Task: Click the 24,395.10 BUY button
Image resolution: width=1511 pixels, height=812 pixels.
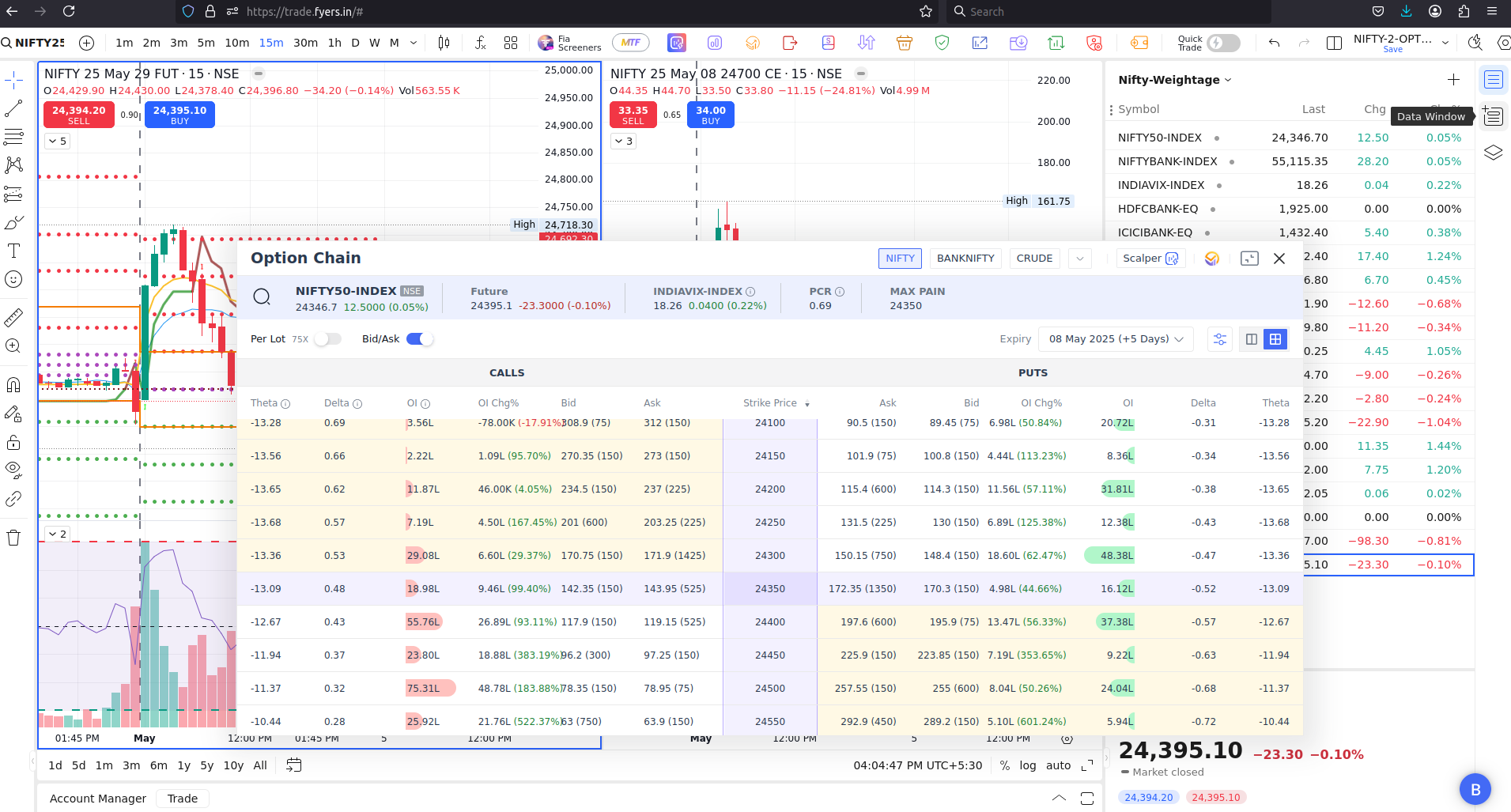Action: click(179, 115)
